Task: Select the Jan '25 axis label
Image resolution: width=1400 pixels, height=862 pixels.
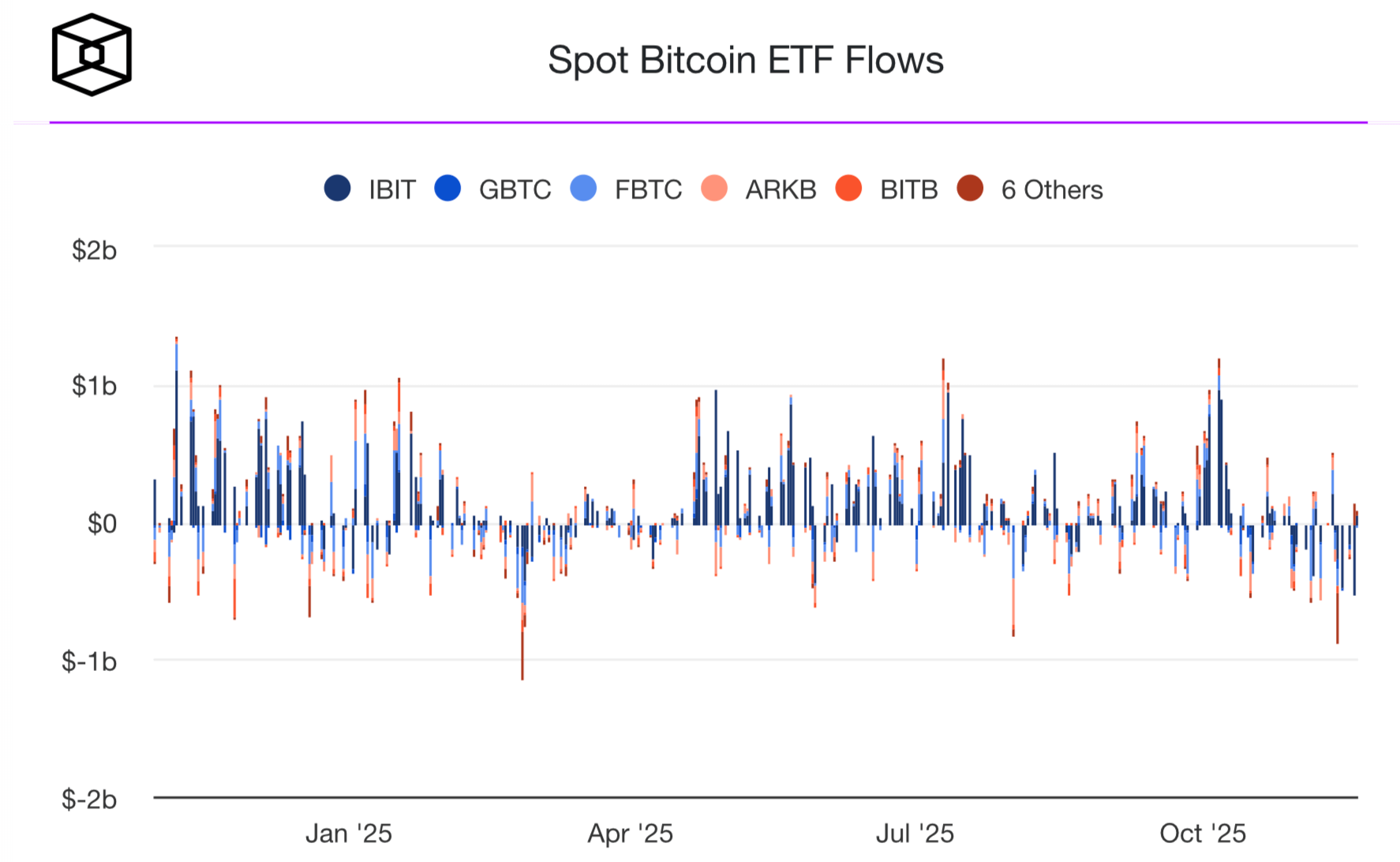Action: click(349, 834)
